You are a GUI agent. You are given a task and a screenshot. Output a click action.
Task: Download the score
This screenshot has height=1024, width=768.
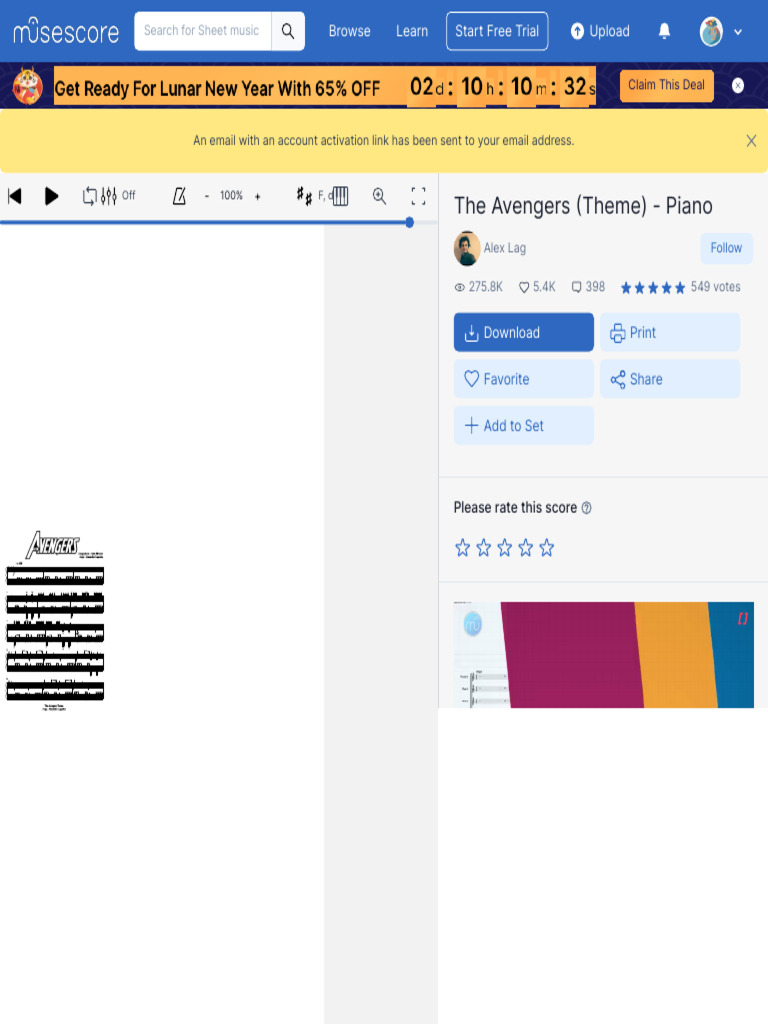(524, 332)
